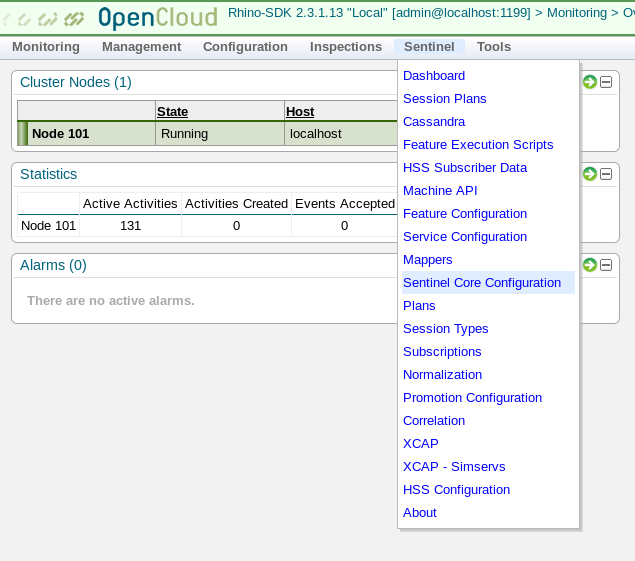Image resolution: width=635 pixels, height=561 pixels.
Task: Open the Tools menu
Action: 494,47
